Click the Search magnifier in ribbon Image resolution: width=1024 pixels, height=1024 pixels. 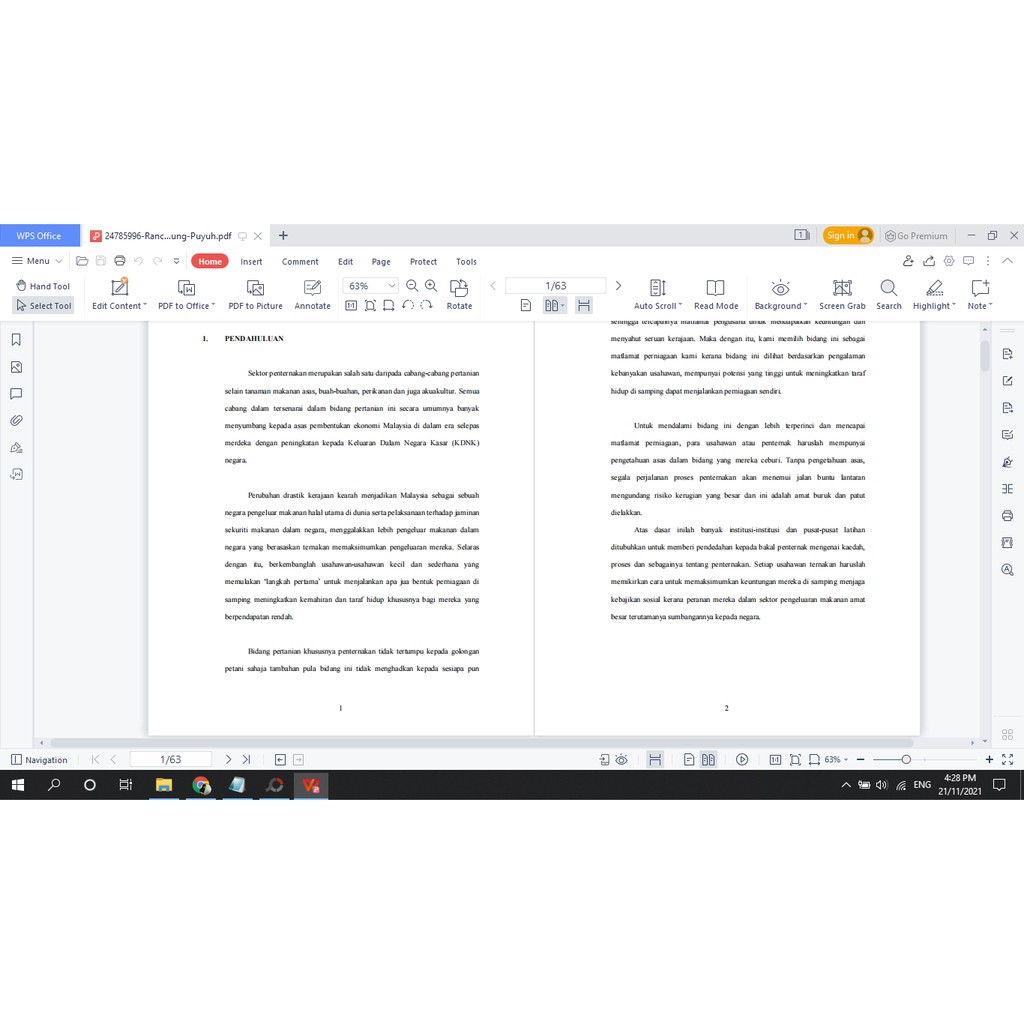point(888,294)
